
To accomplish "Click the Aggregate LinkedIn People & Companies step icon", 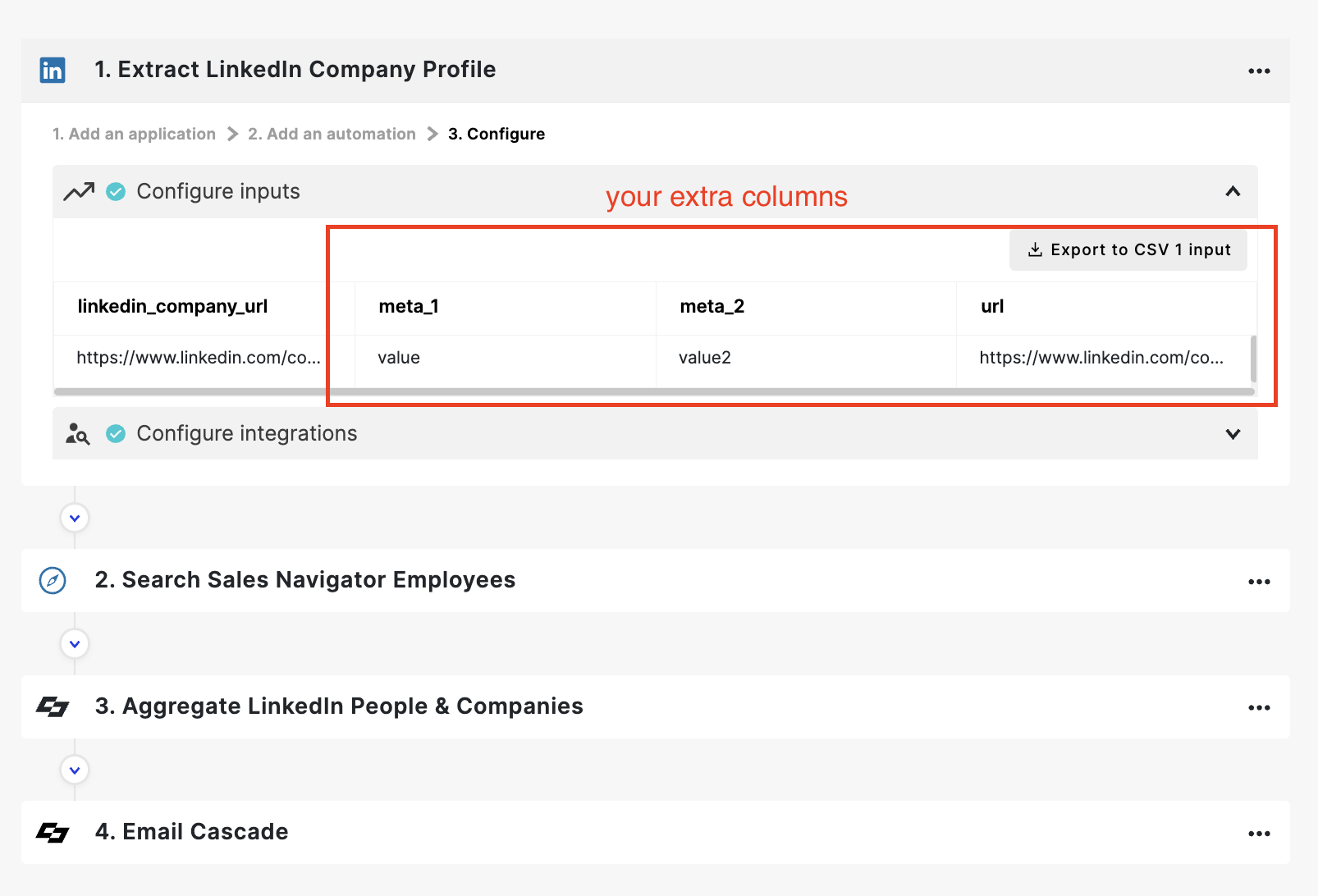I will click(x=53, y=706).
